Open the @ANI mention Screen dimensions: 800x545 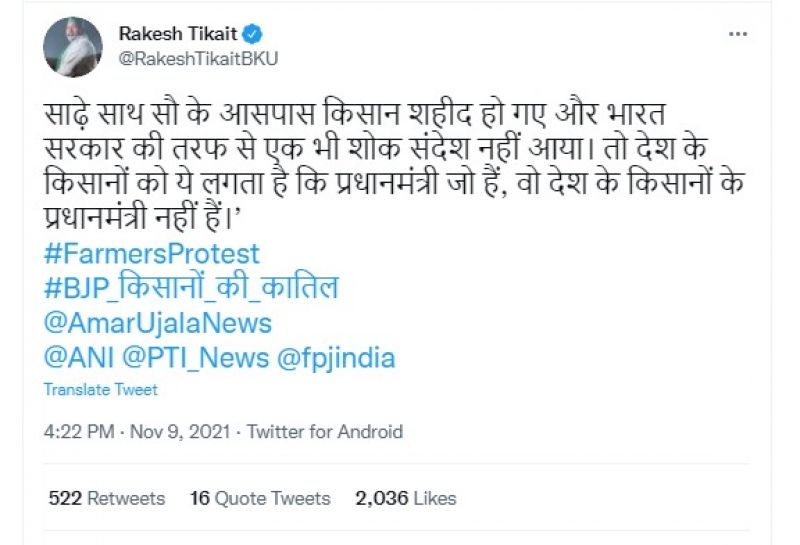click(x=77, y=357)
